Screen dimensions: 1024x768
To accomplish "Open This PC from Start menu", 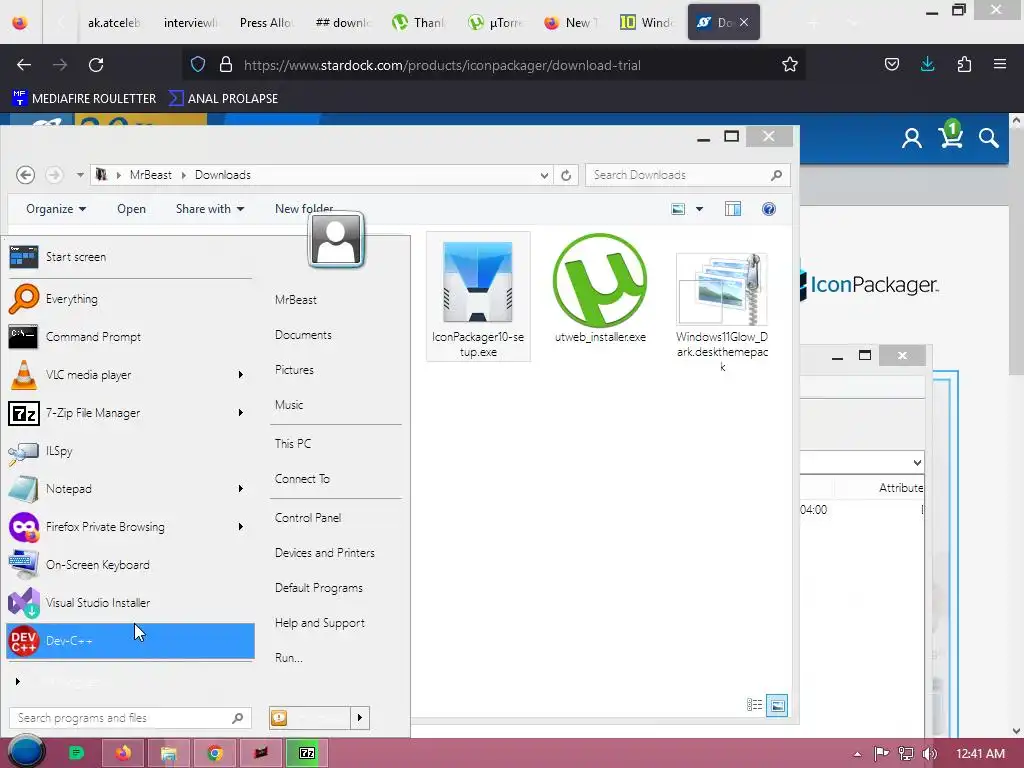I will 293,444.
